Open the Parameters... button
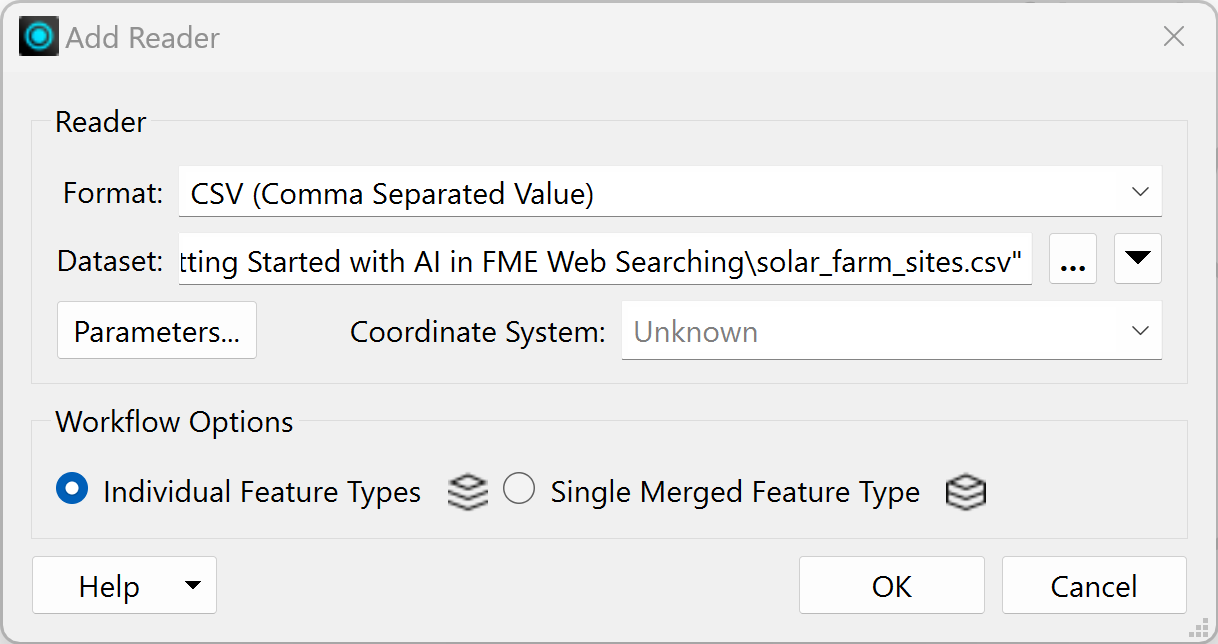The height and width of the screenshot is (644, 1218). pos(157,331)
